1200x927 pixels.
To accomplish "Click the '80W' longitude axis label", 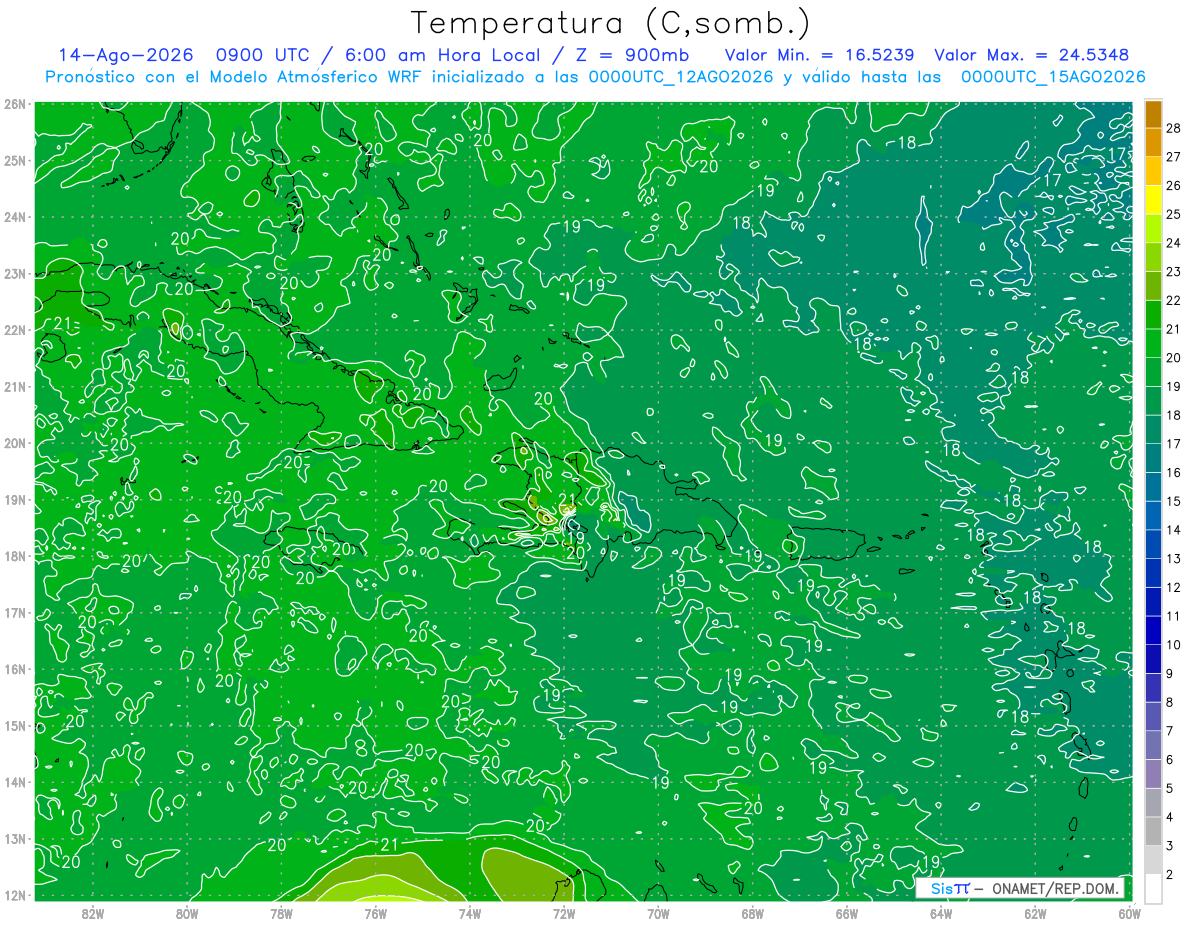I will [187, 913].
